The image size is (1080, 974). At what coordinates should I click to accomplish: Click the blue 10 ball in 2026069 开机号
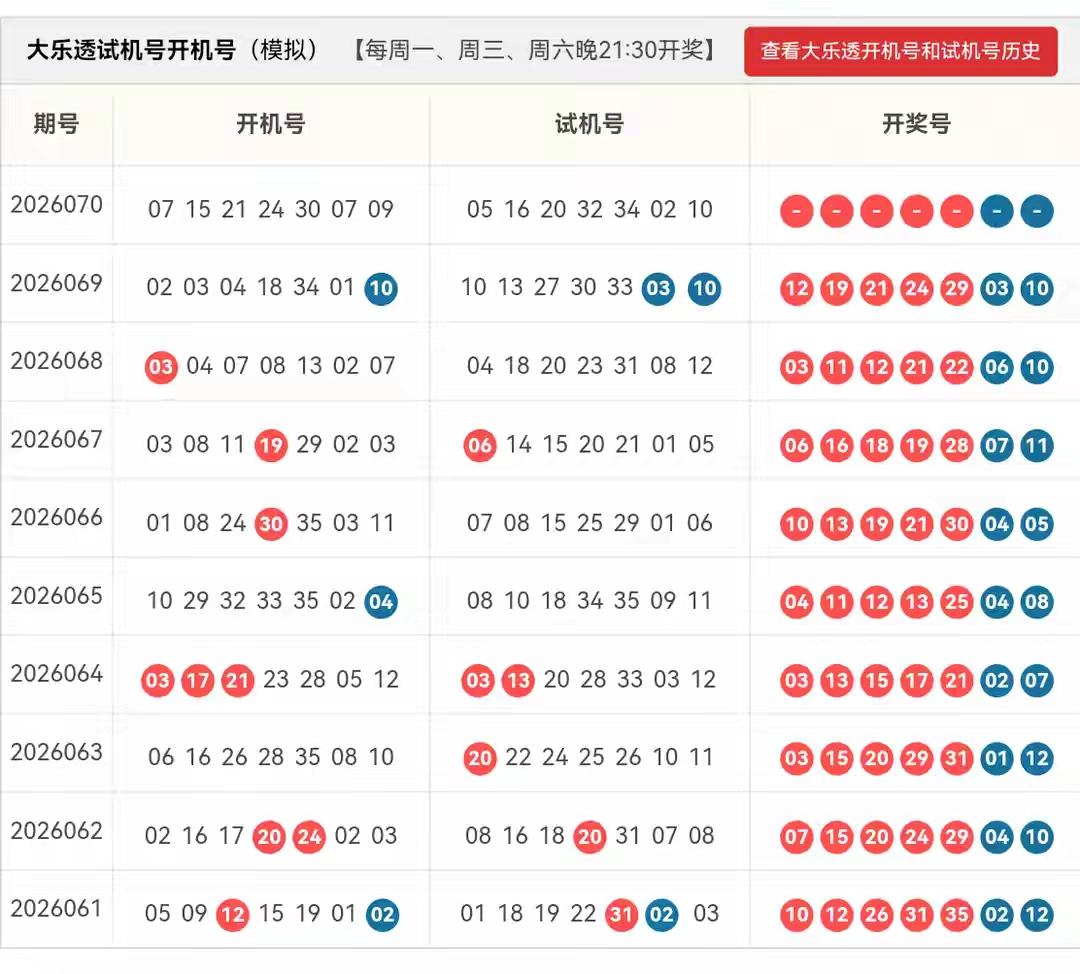click(x=381, y=289)
